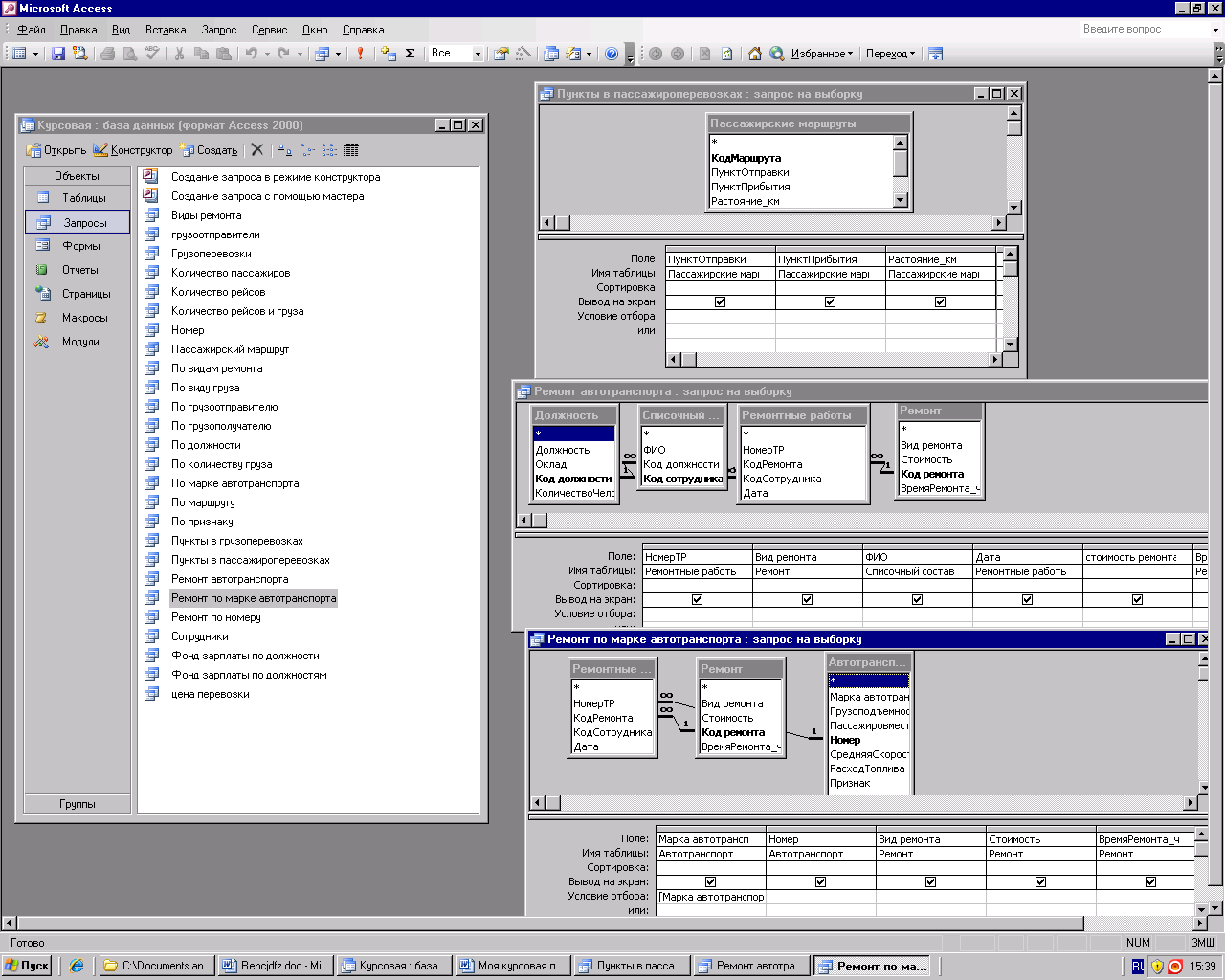Toggle the show checkbox under the ФИО column

click(x=917, y=600)
